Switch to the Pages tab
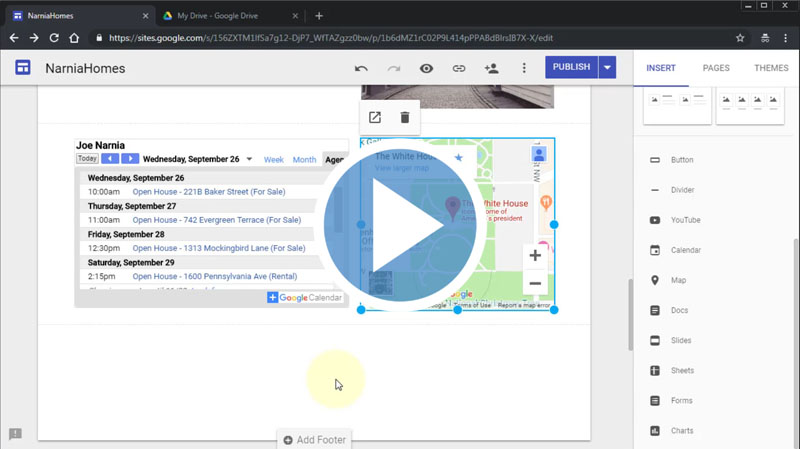 pyautogui.click(x=716, y=68)
